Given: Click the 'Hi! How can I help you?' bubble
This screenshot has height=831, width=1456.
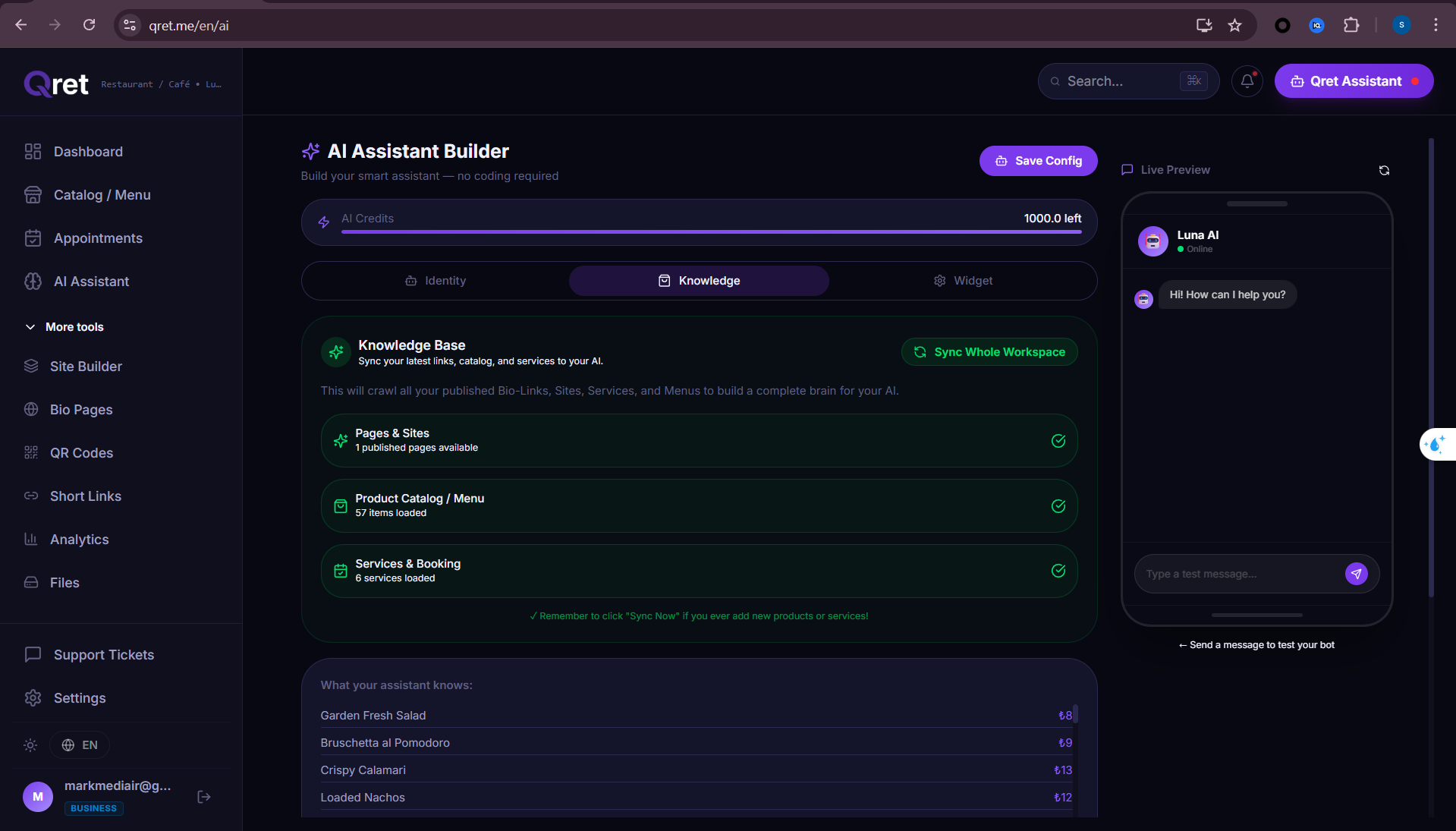Looking at the screenshot, I should [x=1227, y=294].
